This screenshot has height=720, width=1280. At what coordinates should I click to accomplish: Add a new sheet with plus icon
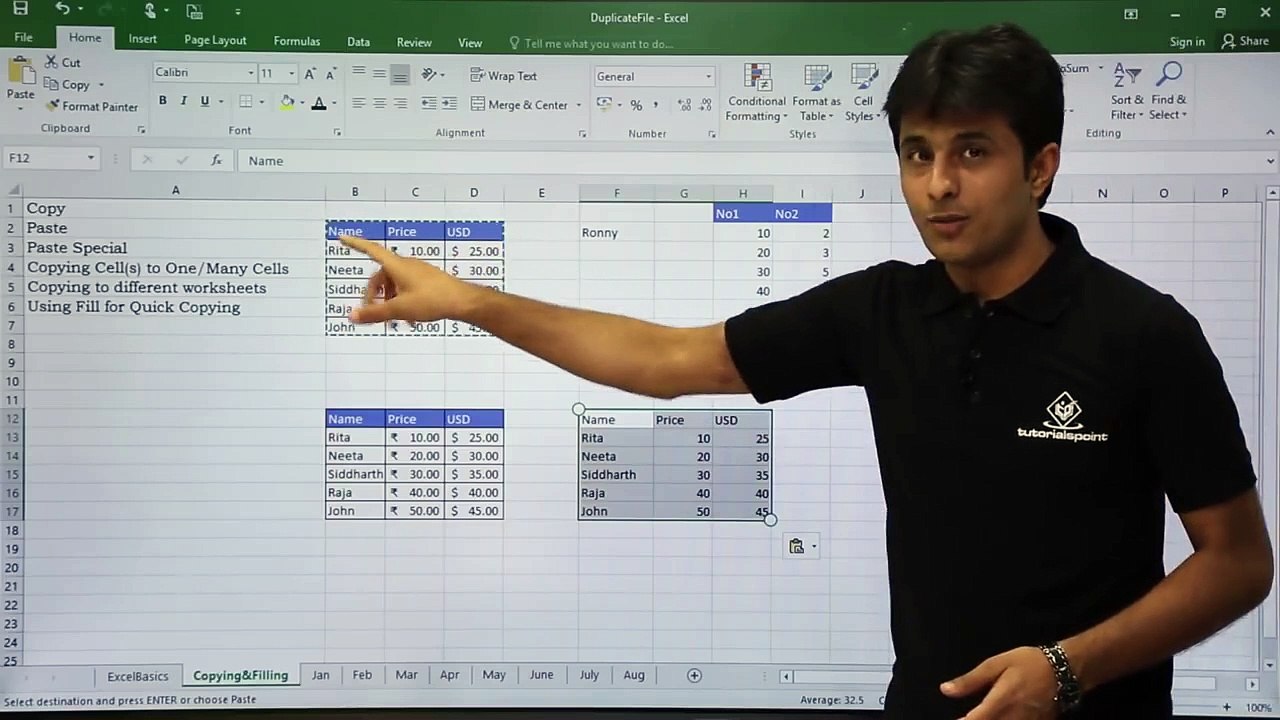(x=694, y=675)
